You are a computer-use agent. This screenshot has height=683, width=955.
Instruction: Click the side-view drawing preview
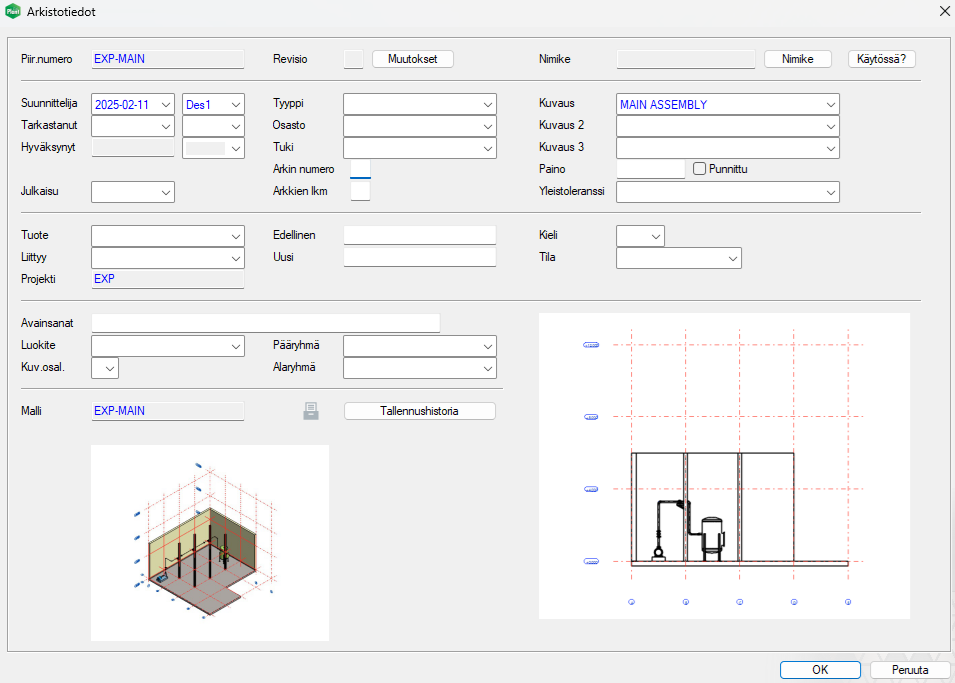(724, 465)
